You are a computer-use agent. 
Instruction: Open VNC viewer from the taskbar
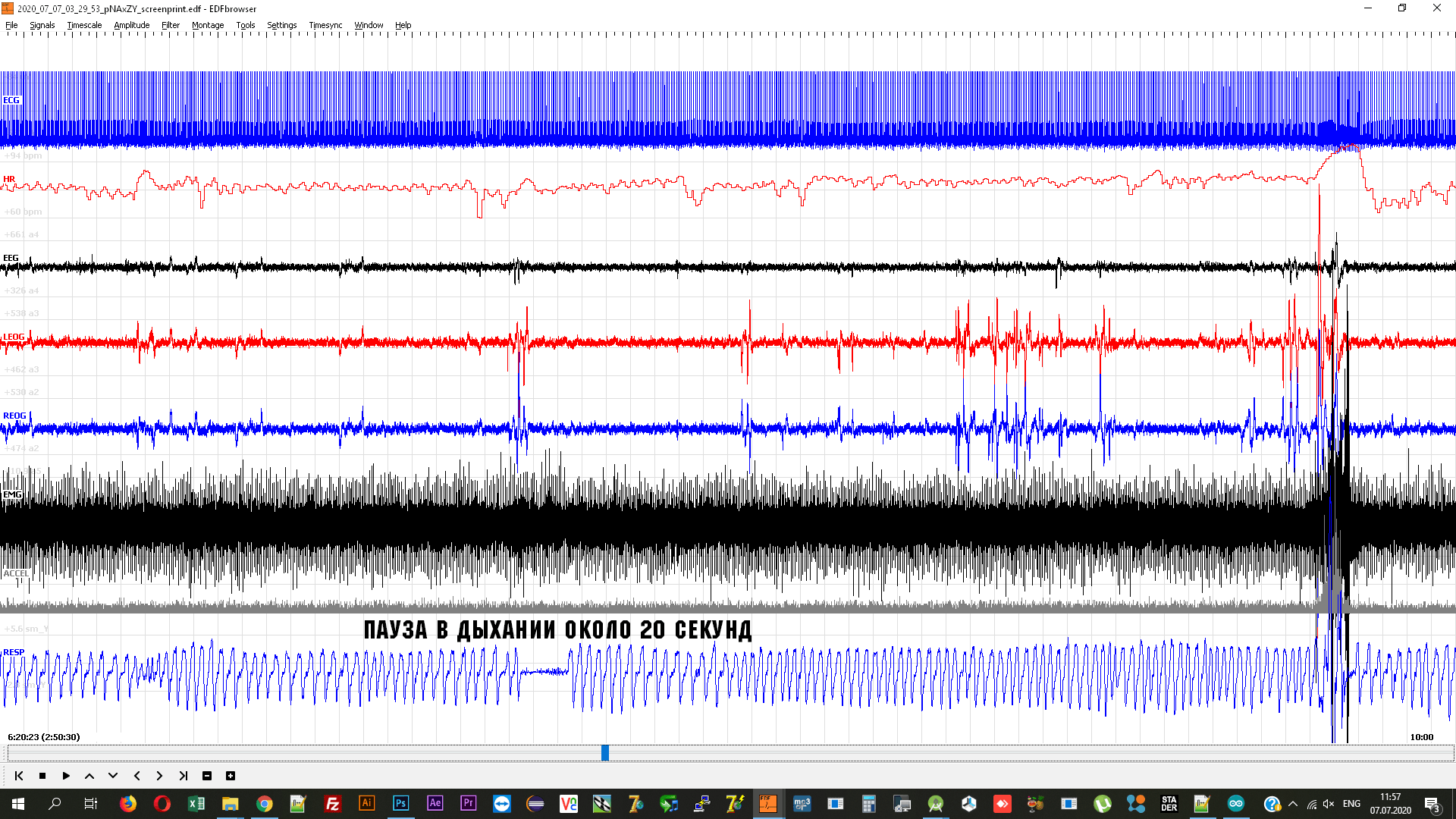click(x=569, y=804)
